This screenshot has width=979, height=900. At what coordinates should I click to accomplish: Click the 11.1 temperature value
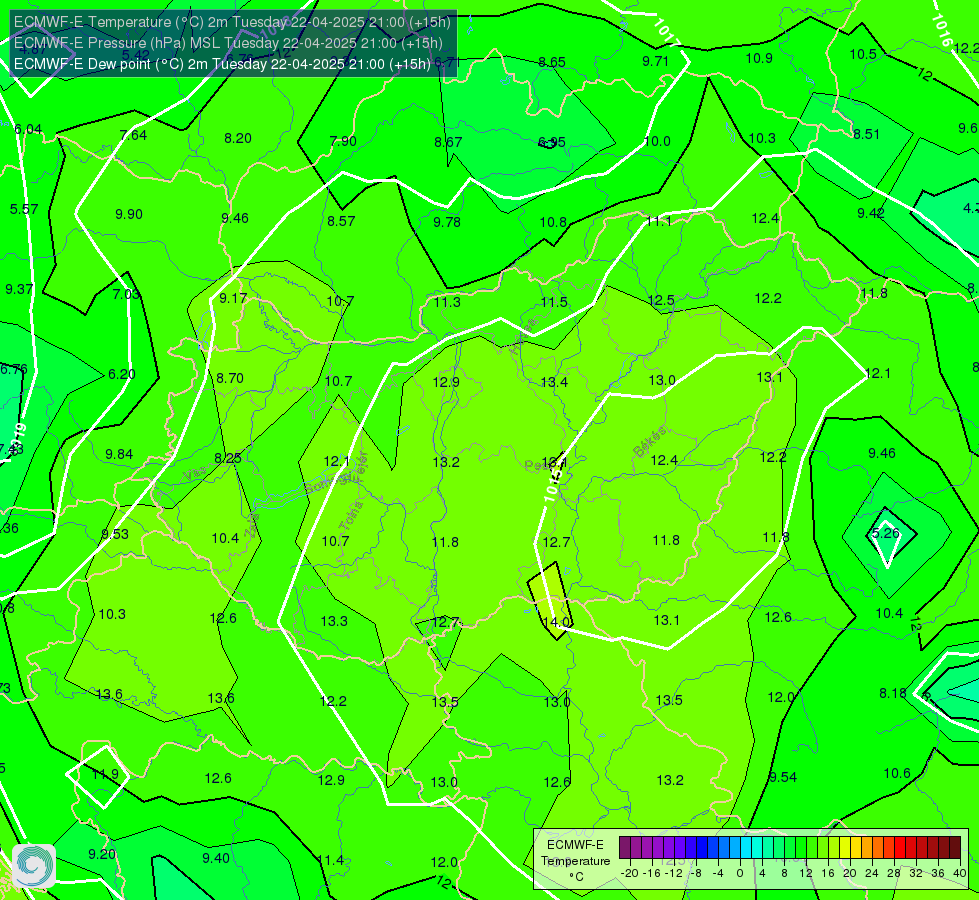659,221
